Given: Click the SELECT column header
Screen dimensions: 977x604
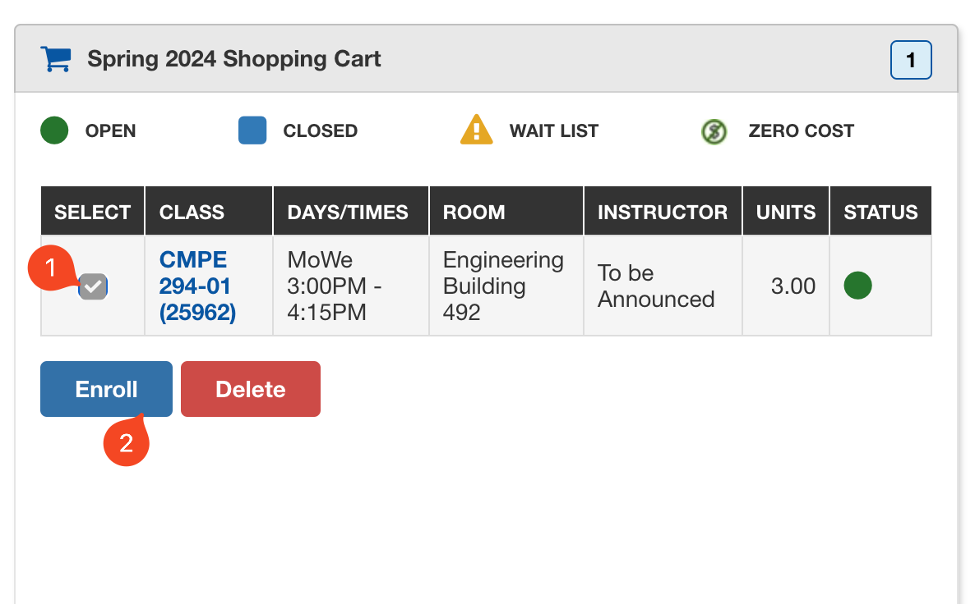Looking at the screenshot, I should click(92, 212).
